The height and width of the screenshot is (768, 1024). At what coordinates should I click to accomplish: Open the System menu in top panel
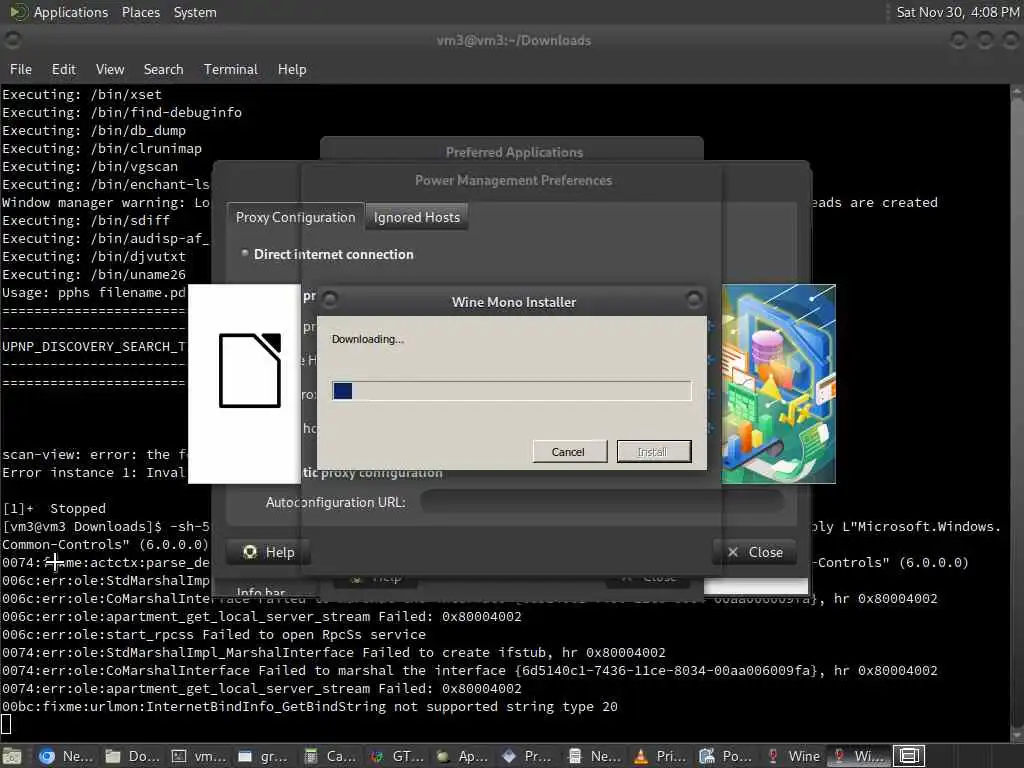tap(195, 12)
